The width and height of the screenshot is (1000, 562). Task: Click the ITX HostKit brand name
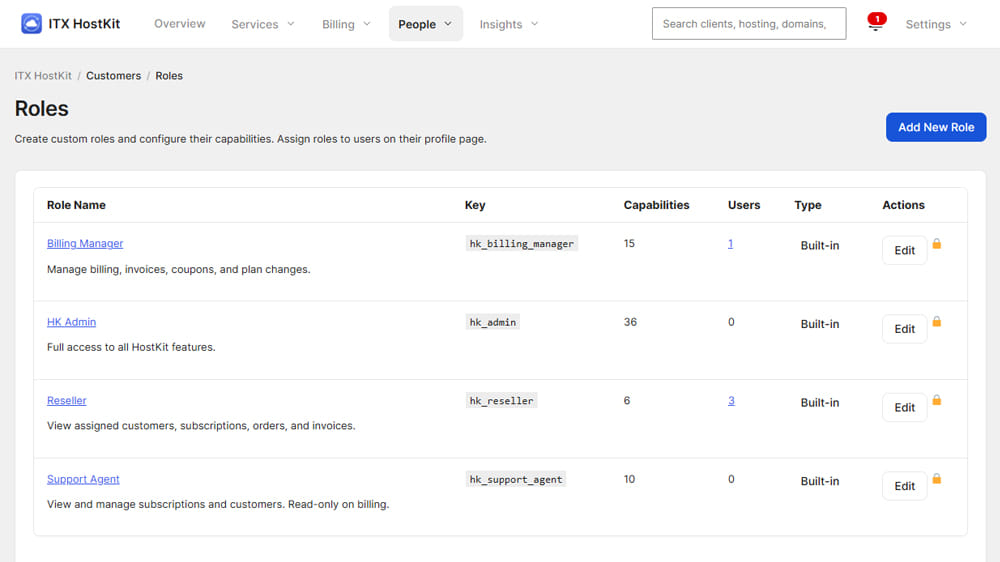click(84, 24)
